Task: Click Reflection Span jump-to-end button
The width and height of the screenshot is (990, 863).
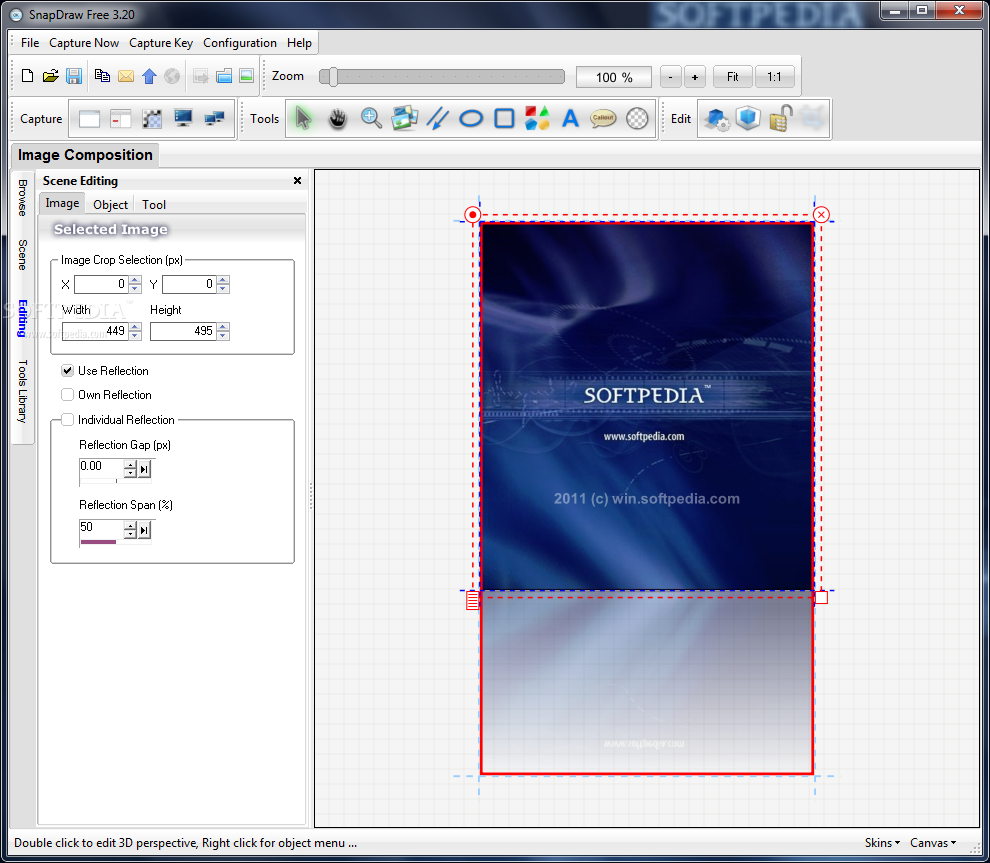Action: pos(145,530)
